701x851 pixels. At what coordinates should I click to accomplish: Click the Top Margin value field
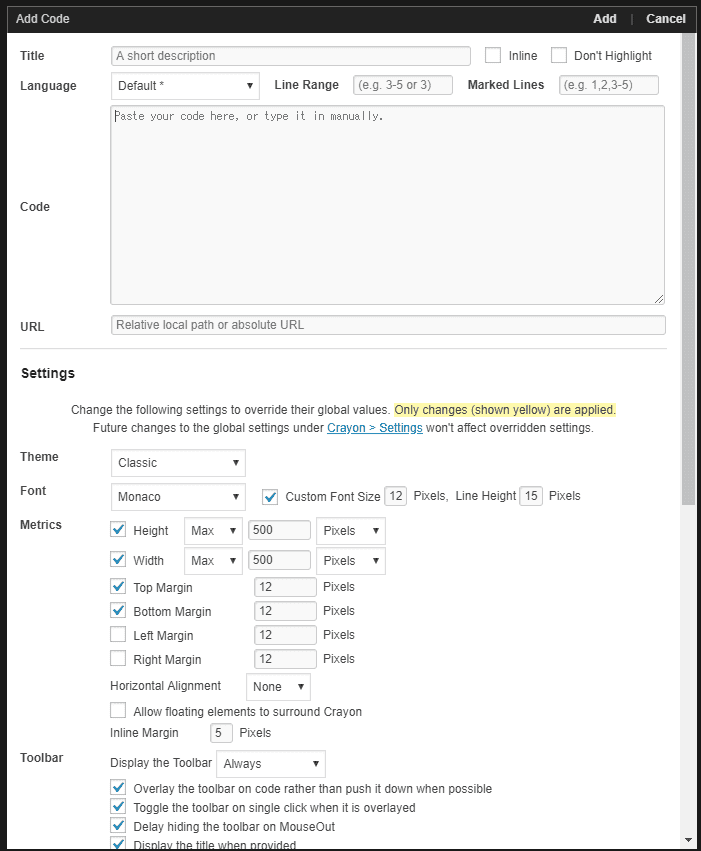(285, 587)
